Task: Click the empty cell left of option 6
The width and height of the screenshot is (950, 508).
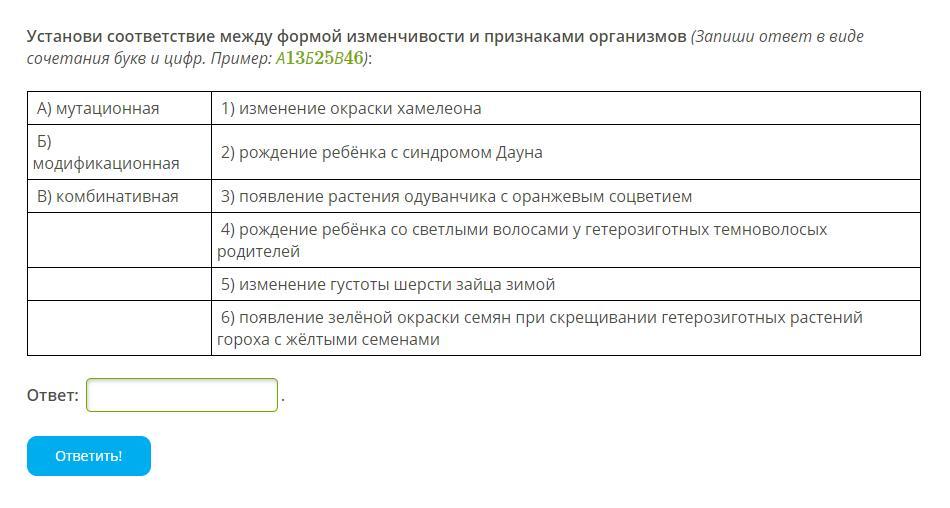Action: 119,328
